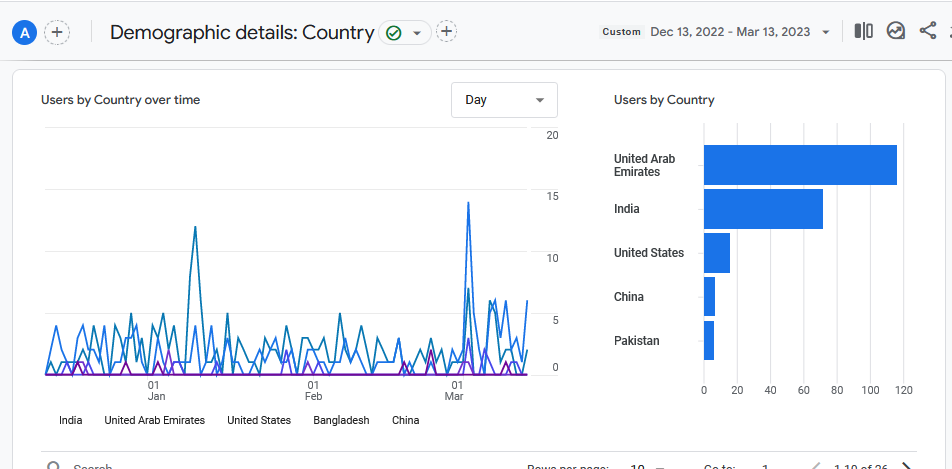Viewport: 952px width, 469px height.
Task: Click the '01 Jan' axis label
Action: [155, 391]
